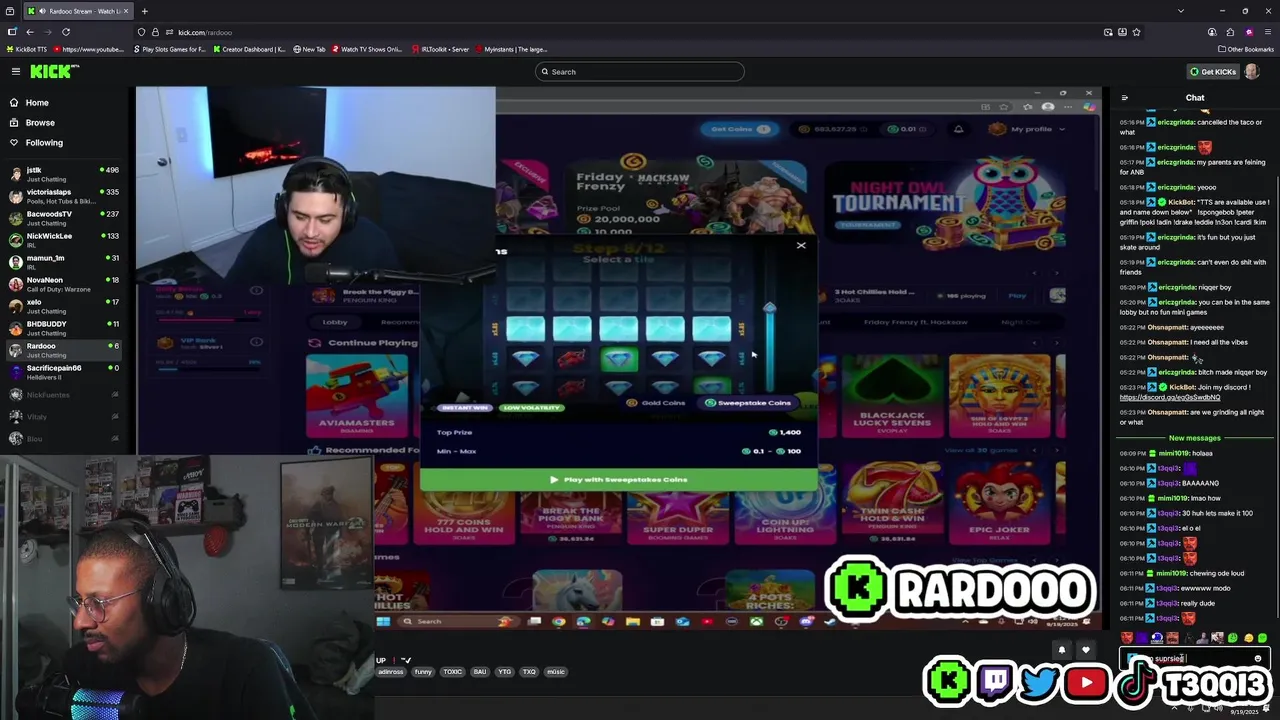Click the New messages indicator in chat
1280x720 pixels.
(x=1195, y=438)
